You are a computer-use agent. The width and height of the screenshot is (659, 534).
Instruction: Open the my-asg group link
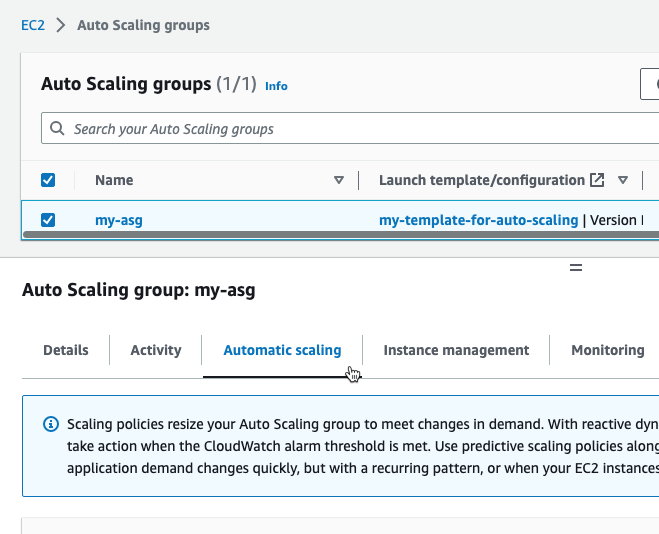(119, 220)
